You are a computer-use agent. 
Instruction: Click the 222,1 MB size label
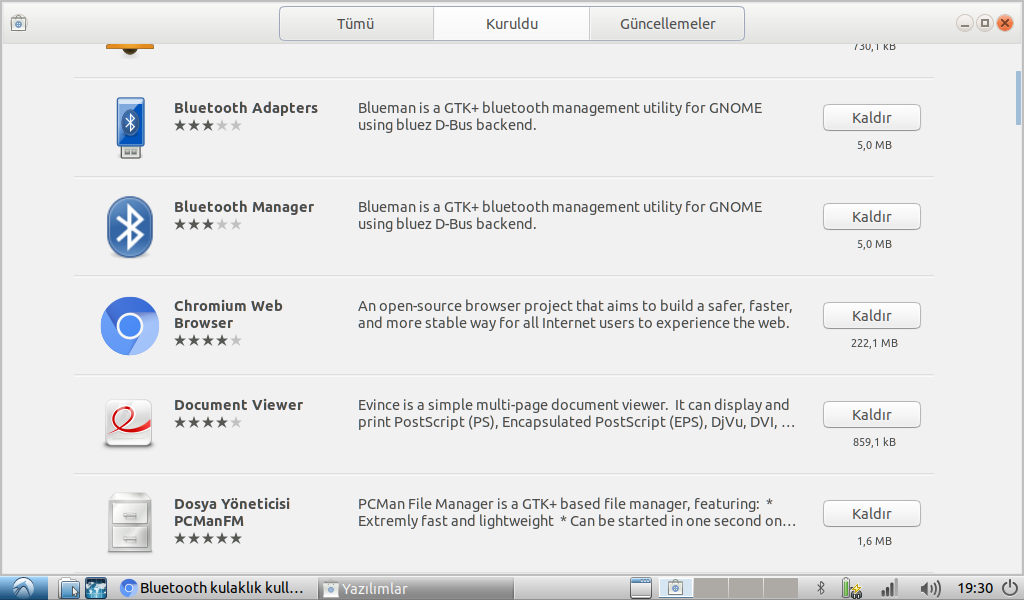874,343
